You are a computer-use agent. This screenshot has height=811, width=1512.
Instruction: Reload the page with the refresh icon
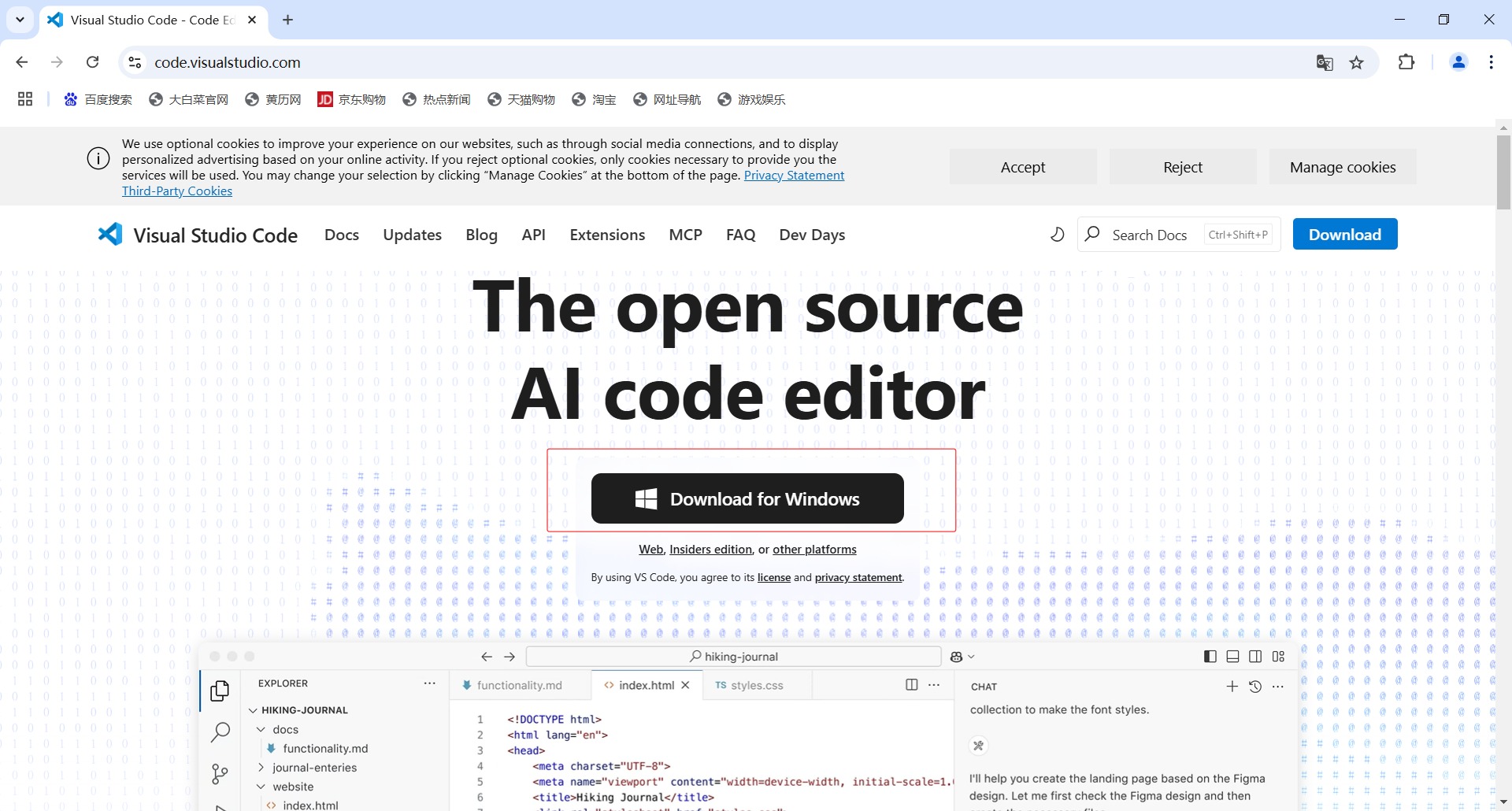92,62
